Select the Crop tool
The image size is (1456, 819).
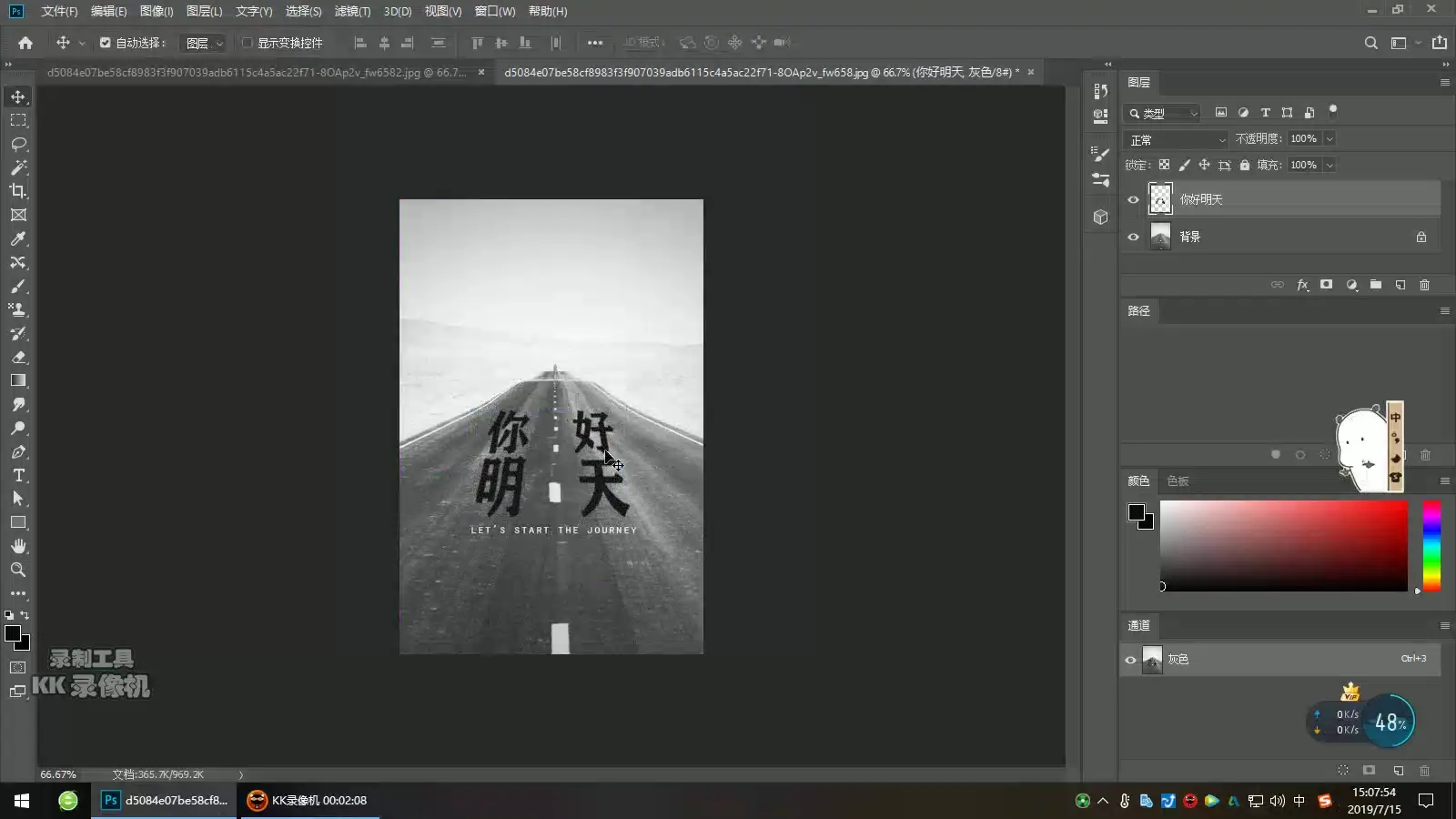[x=18, y=191]
